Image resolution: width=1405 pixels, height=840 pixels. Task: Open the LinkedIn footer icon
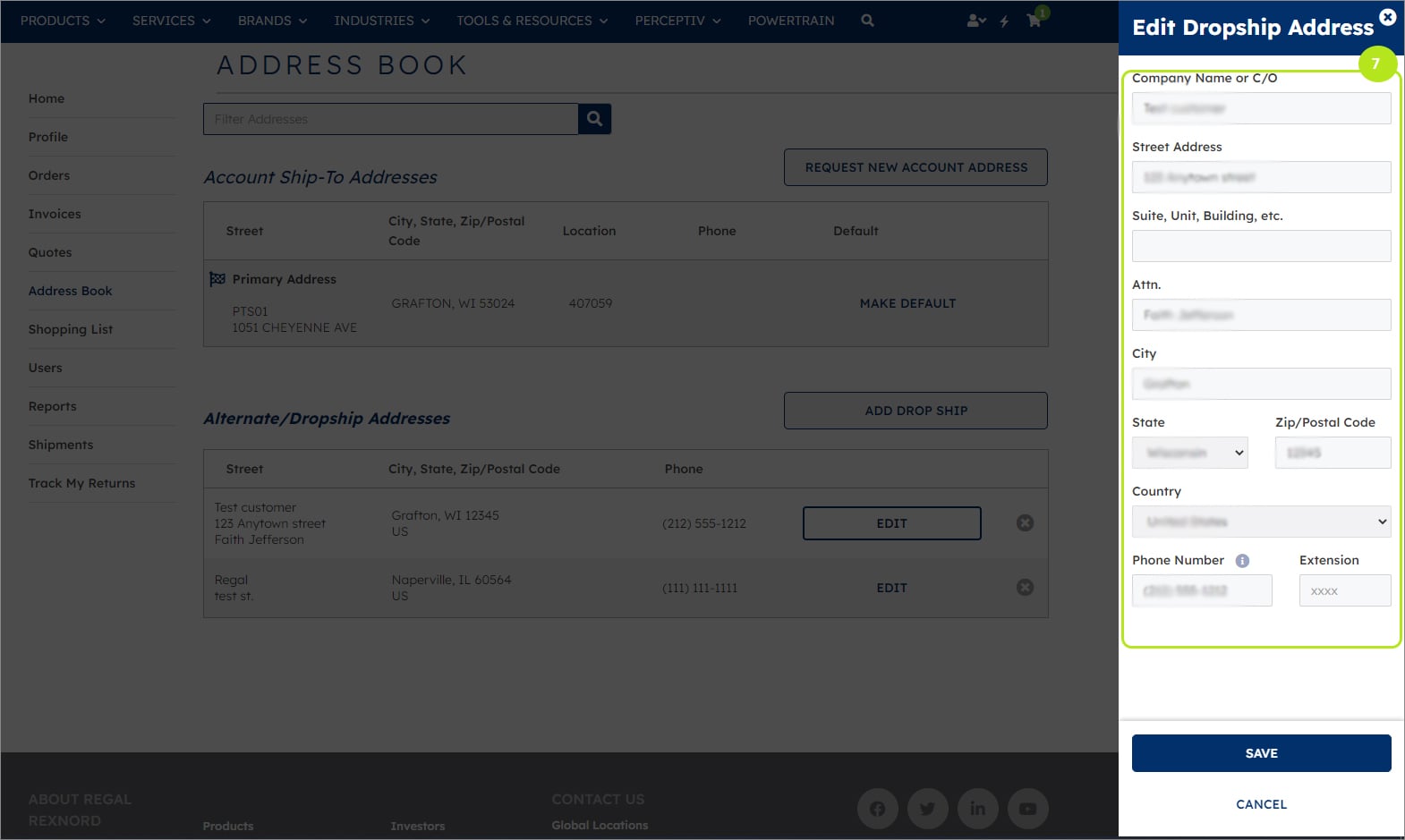(x=978, y=809)
